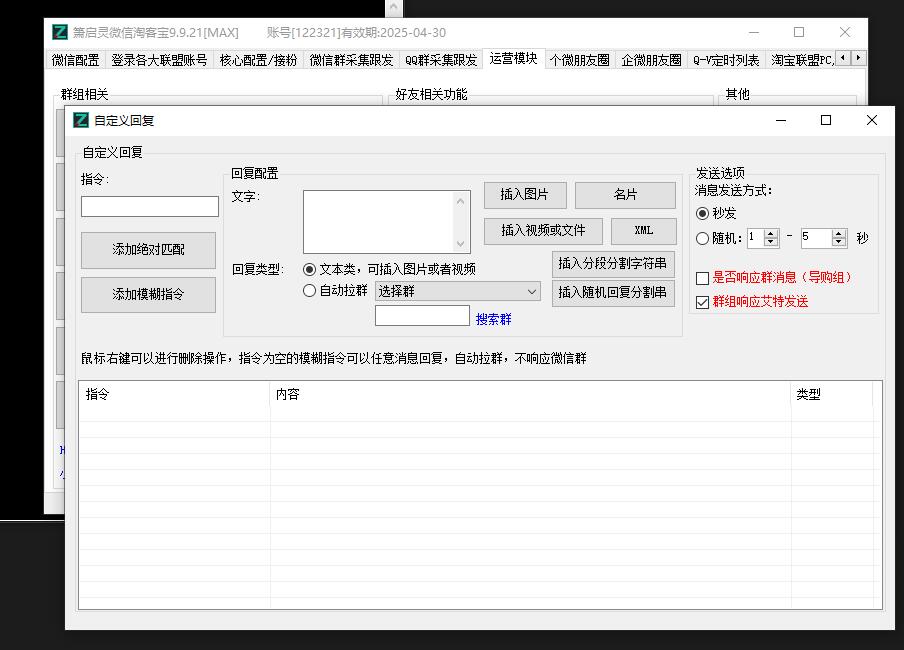The height and width of the screenshot is (650, 904).
Task: Click the minimum seconds field showing 1
Action: click(x=756, y=238)
